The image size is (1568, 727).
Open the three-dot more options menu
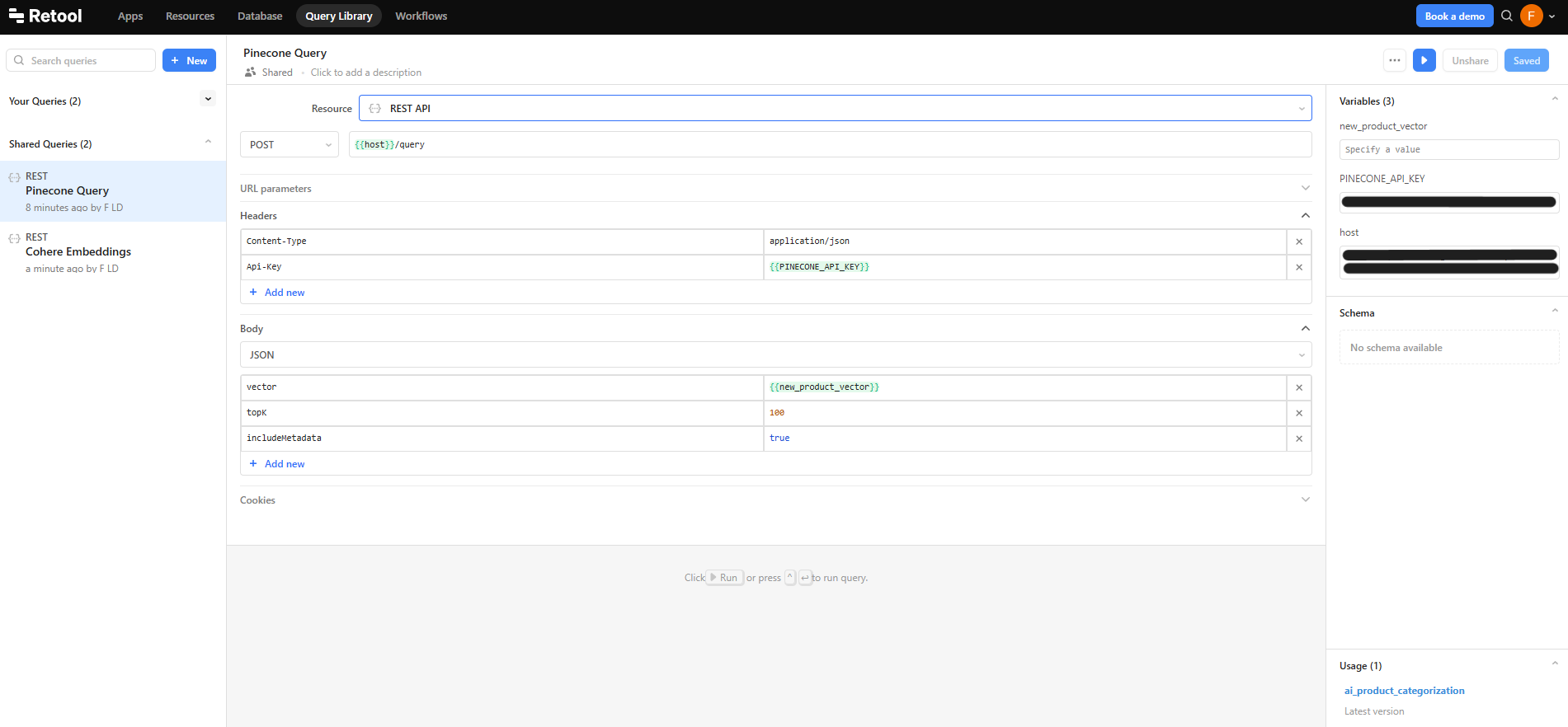click(x=1395, y=60)
